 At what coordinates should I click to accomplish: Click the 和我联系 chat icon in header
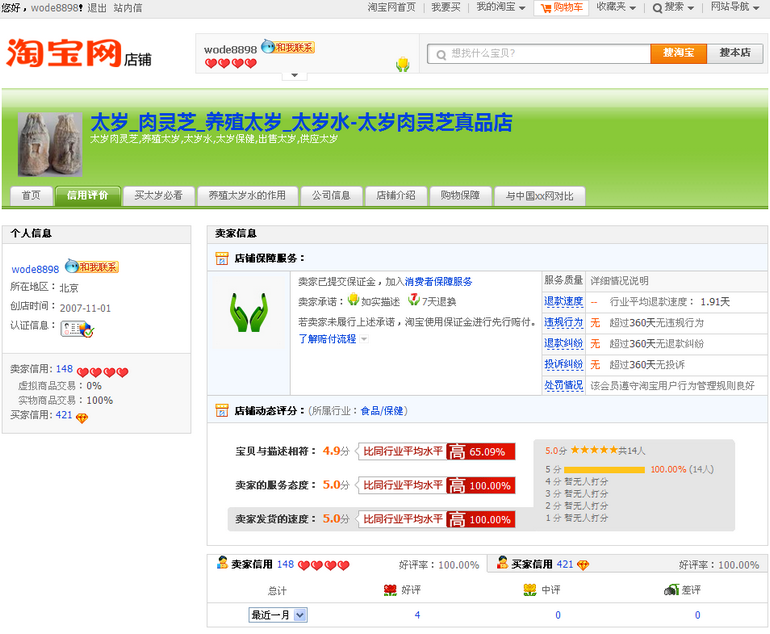pos(288,47)
